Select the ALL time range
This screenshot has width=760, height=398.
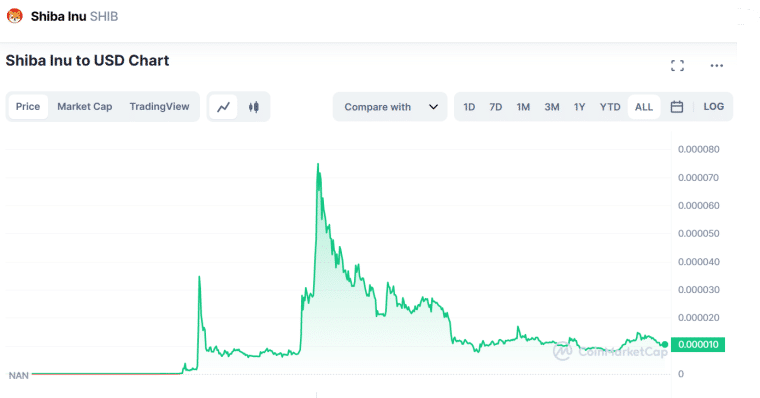644,107
